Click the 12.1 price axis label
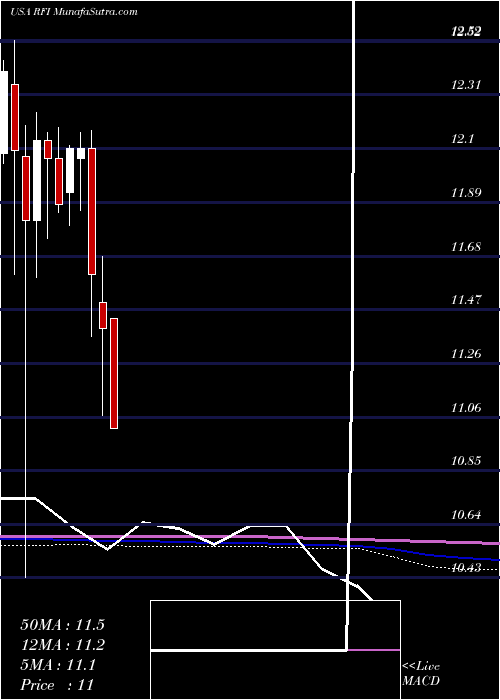Image resolution: width=500 pixels, height=700 pixels. [462, 139]
